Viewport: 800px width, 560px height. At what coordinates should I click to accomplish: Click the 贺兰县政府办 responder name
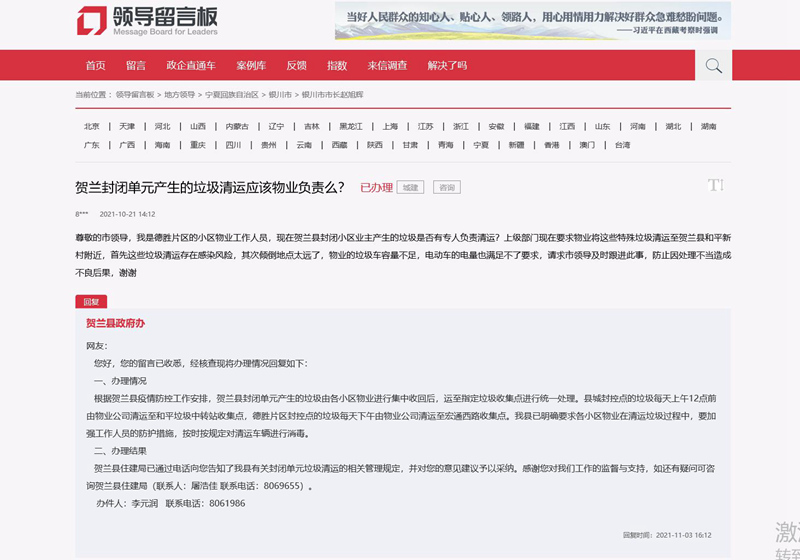pos(115,323)
